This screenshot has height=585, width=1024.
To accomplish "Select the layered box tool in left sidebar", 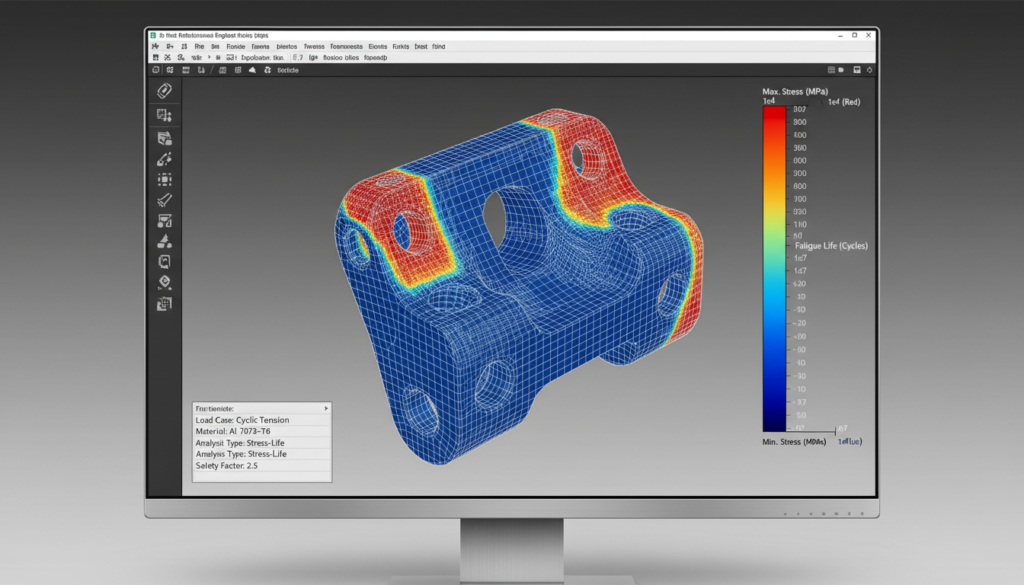I will tap(164, 138).
